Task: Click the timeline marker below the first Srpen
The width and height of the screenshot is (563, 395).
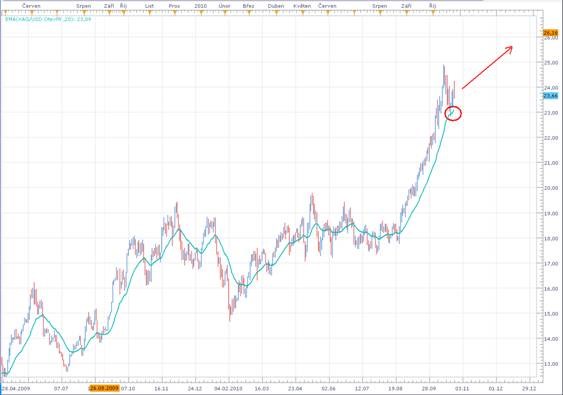Action: tap(83, 13)
